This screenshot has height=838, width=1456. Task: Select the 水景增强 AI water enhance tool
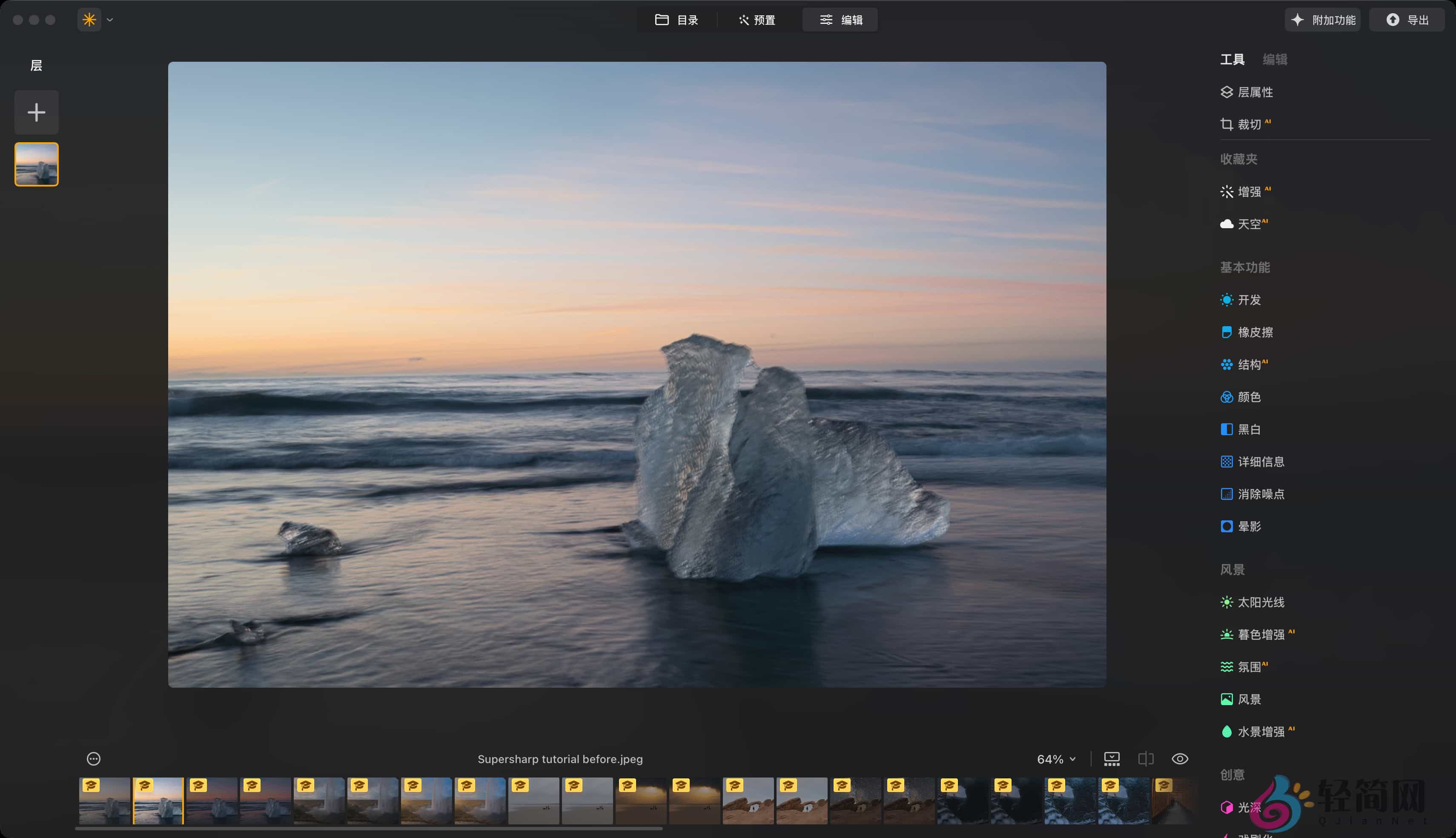1264,731
